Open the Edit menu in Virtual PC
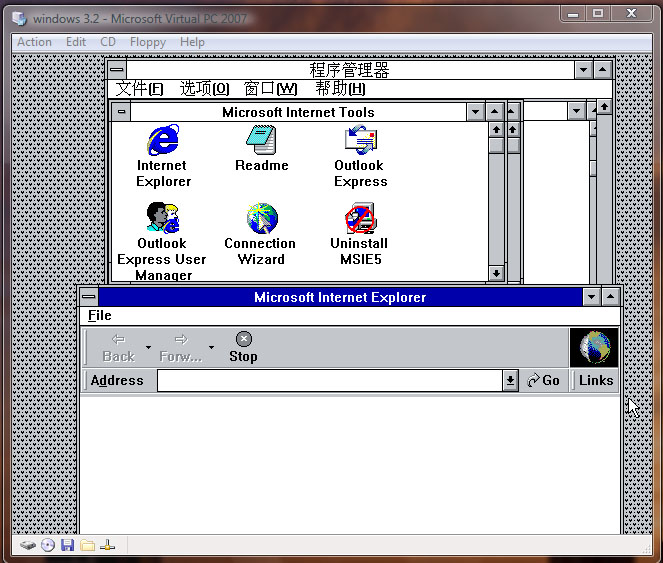663x563 pixels. pos(76,42)
